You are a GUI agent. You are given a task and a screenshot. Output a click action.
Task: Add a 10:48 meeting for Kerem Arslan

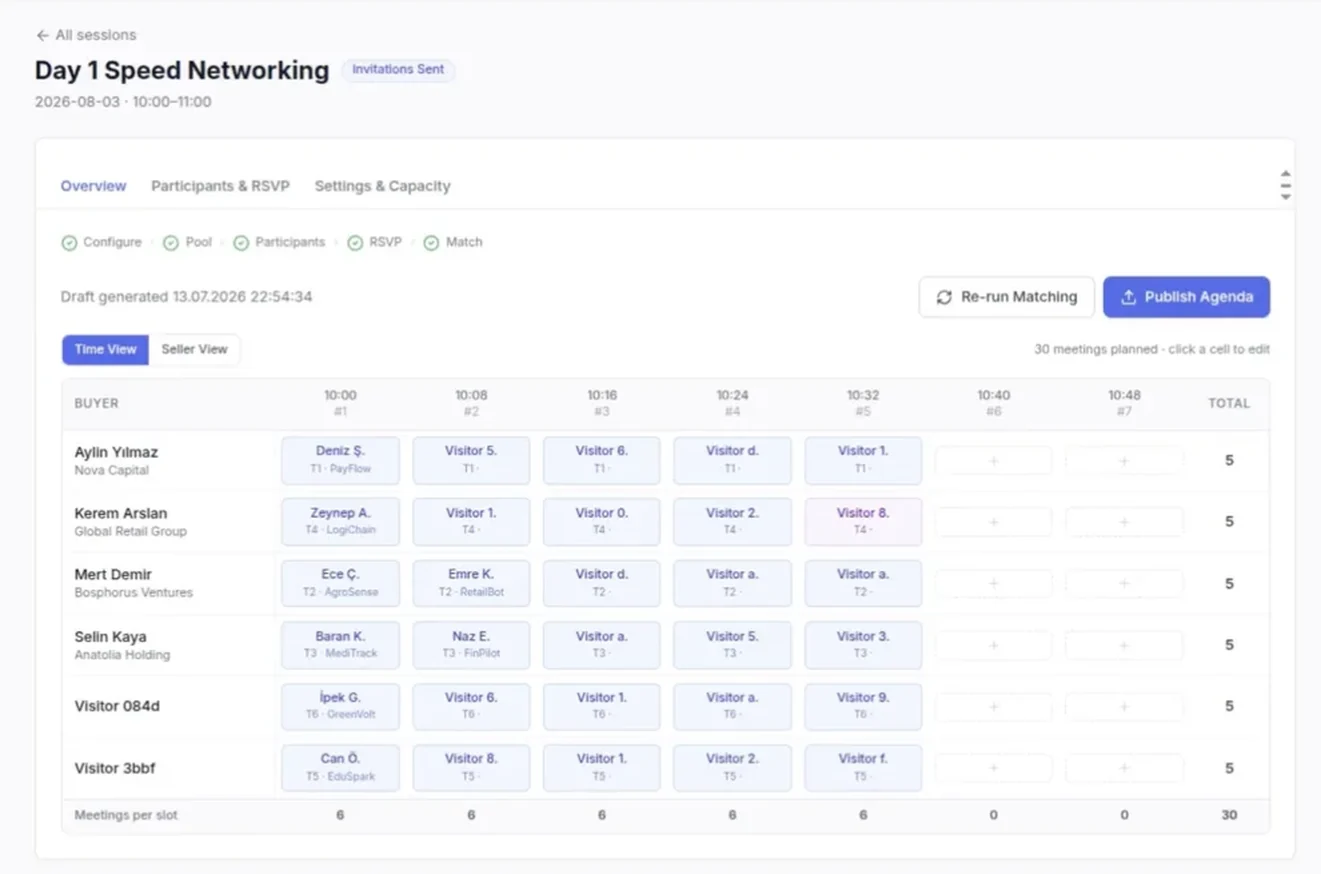[1124, 522]
